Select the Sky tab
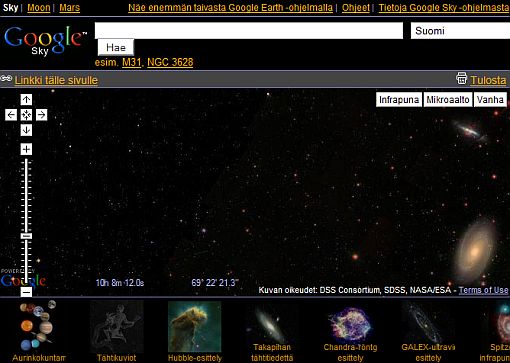 coord(10,7)
